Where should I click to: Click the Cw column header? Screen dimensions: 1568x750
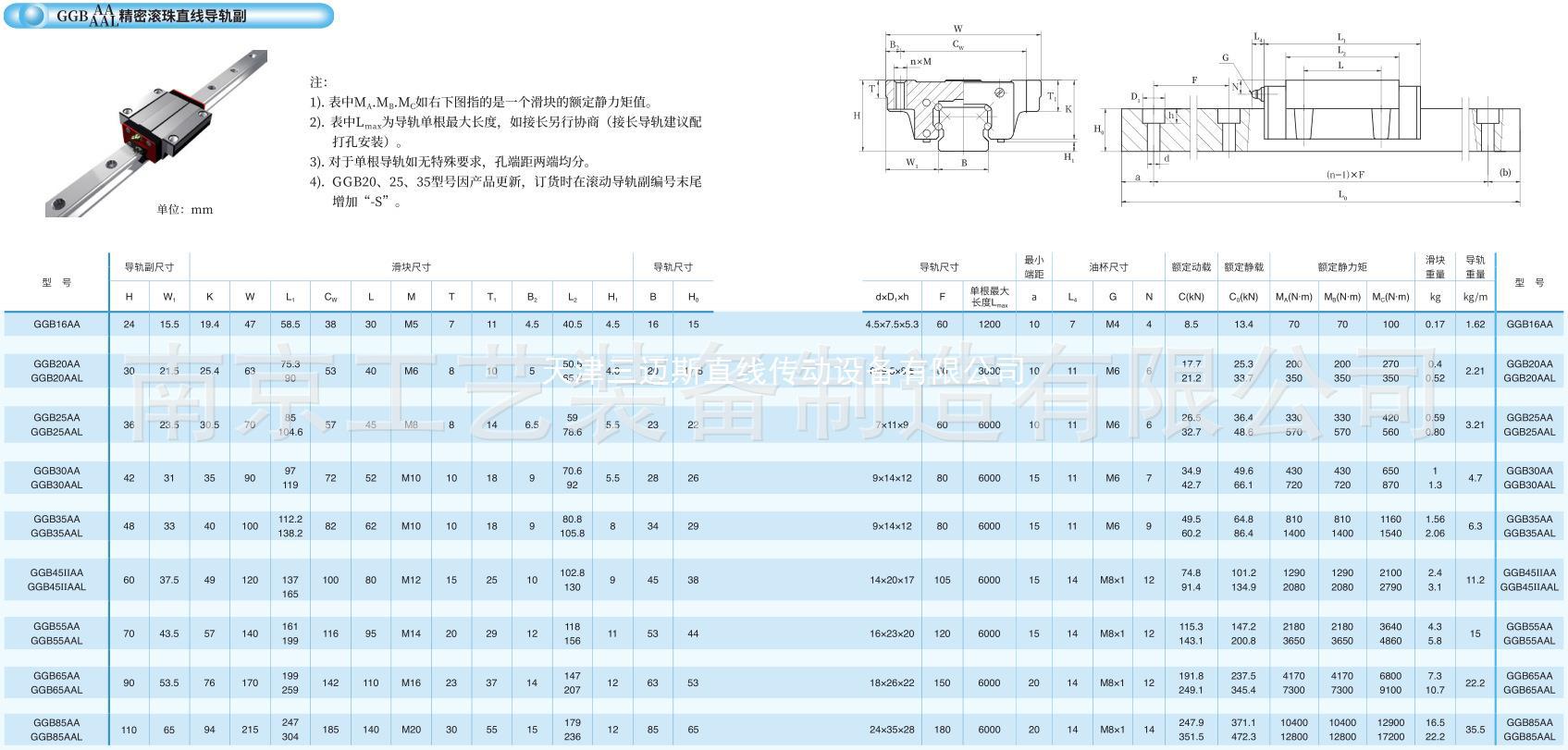[330, 297]
